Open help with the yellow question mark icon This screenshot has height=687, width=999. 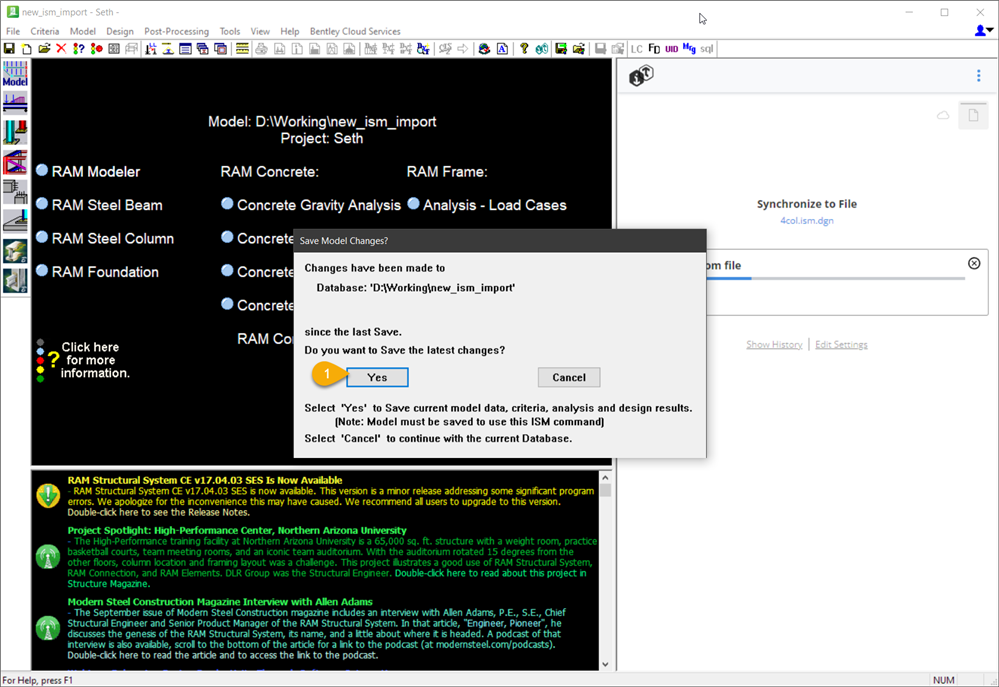(524, 48)
